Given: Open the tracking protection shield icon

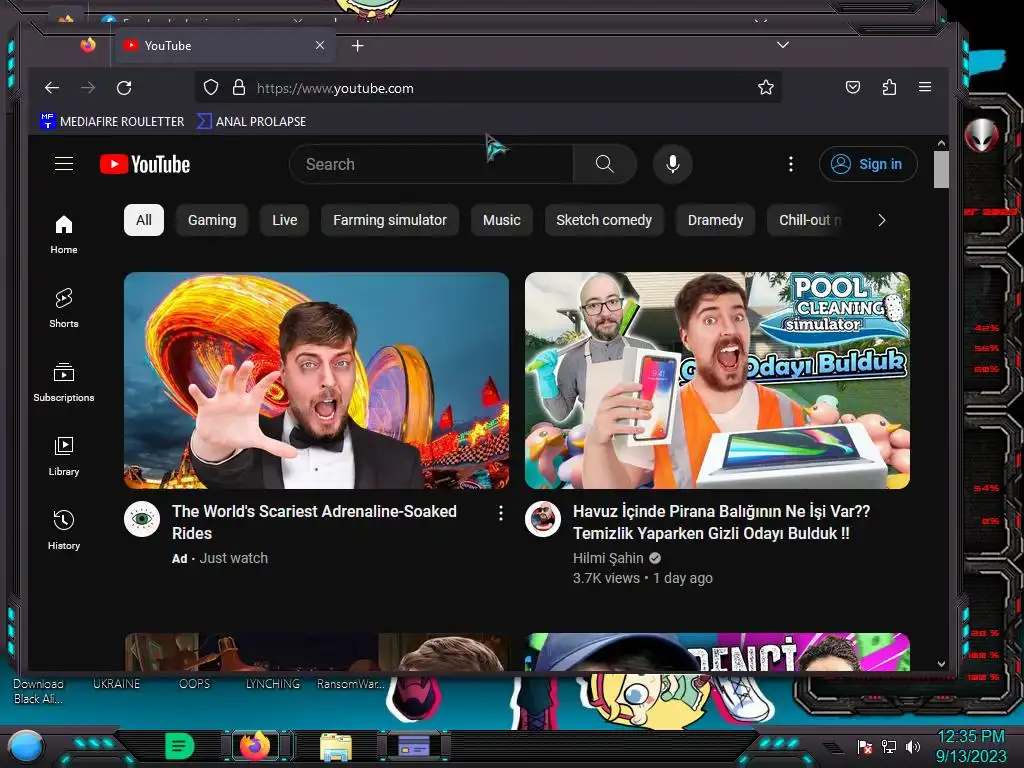Looking at the screenshot, I should click(x=210, y=88).
